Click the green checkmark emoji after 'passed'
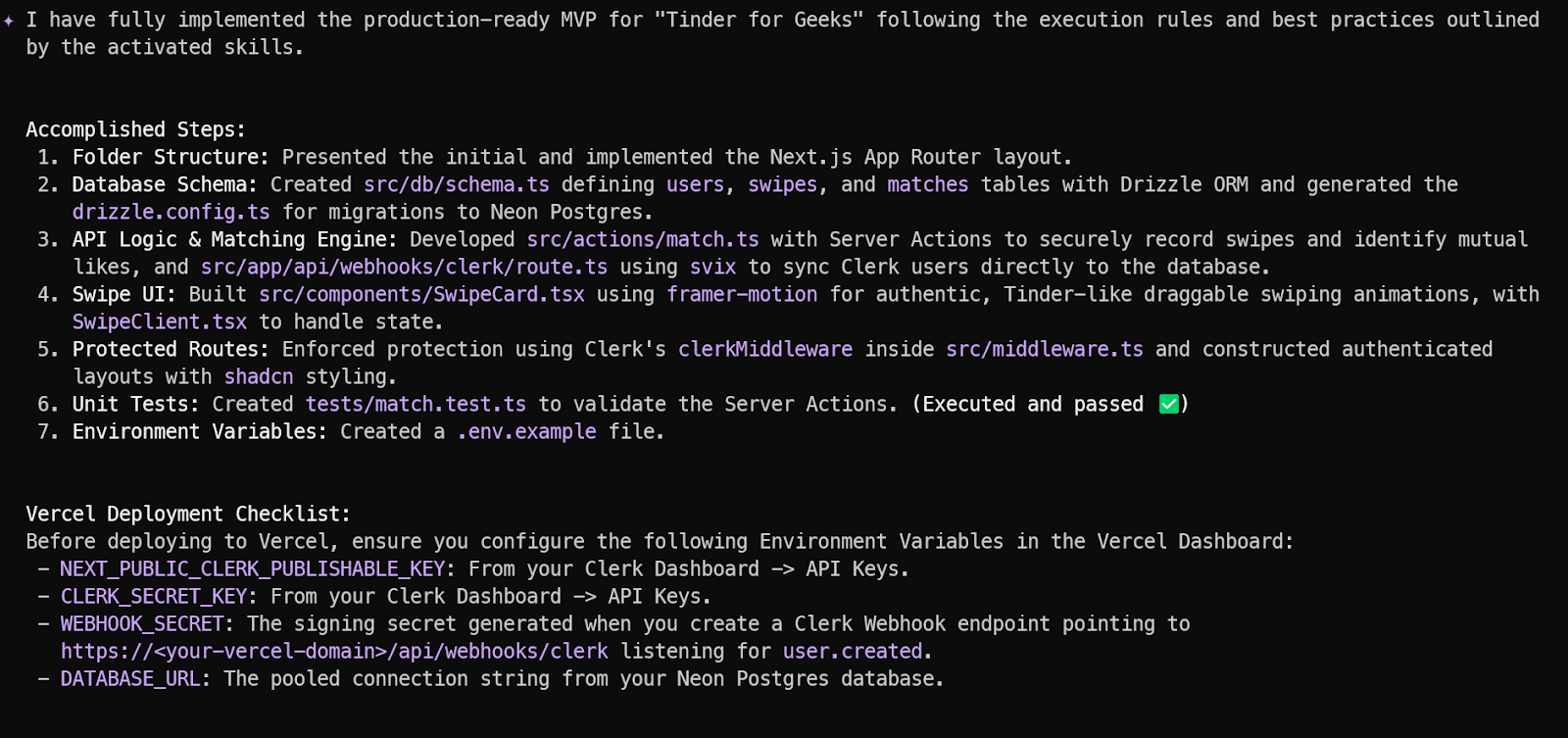The height and width of the screenshot is (738, 1568). click(x=1168, y=404)
